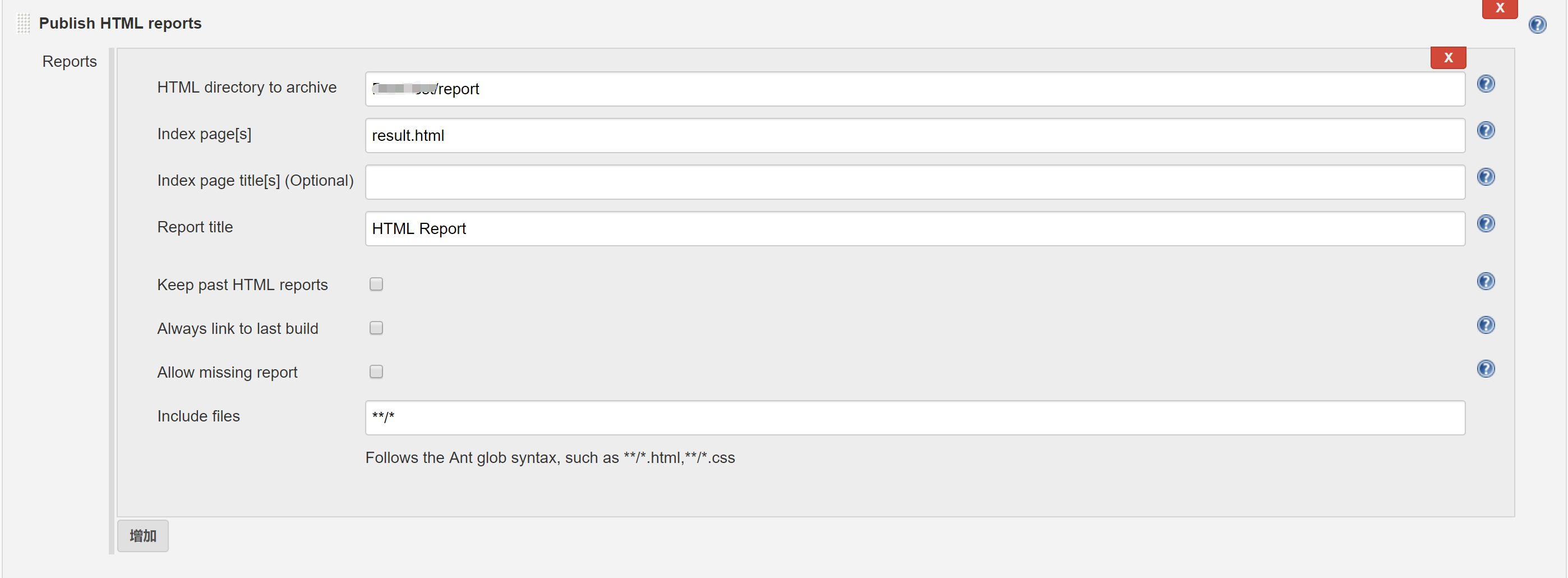
Task: Show help for Allow missing report
Action: [x=1485, y=369]
